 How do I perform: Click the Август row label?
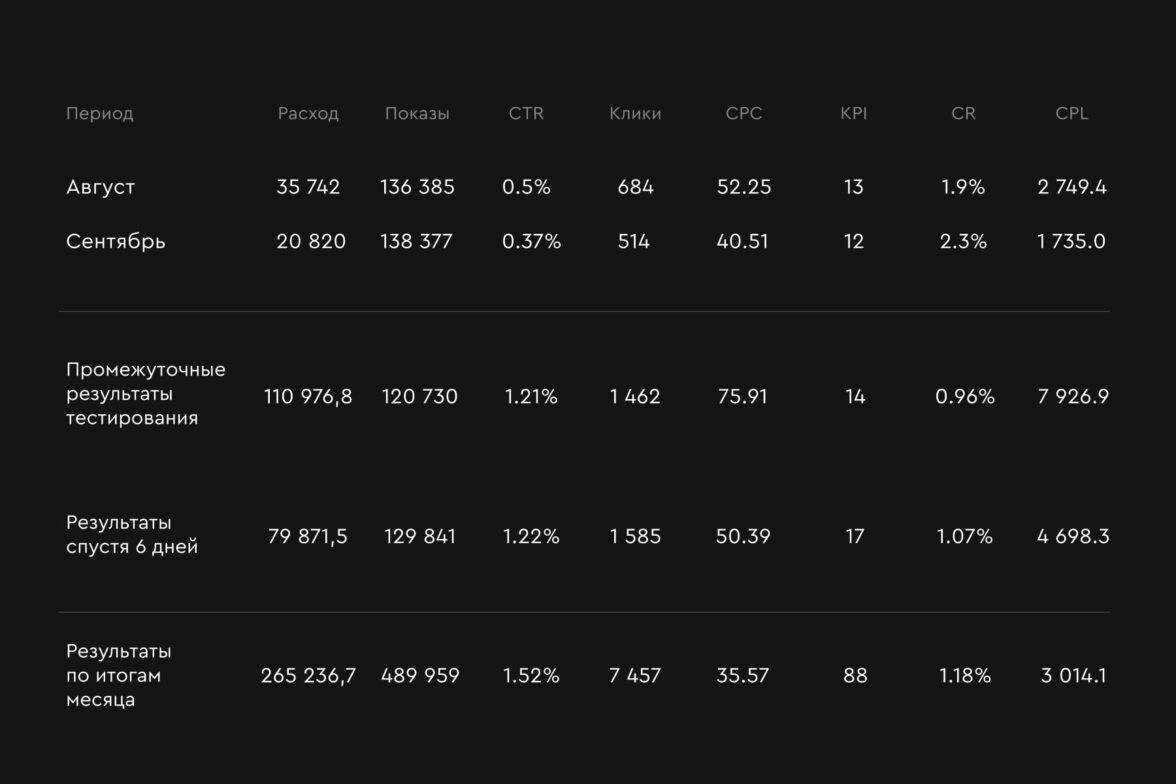100,187
